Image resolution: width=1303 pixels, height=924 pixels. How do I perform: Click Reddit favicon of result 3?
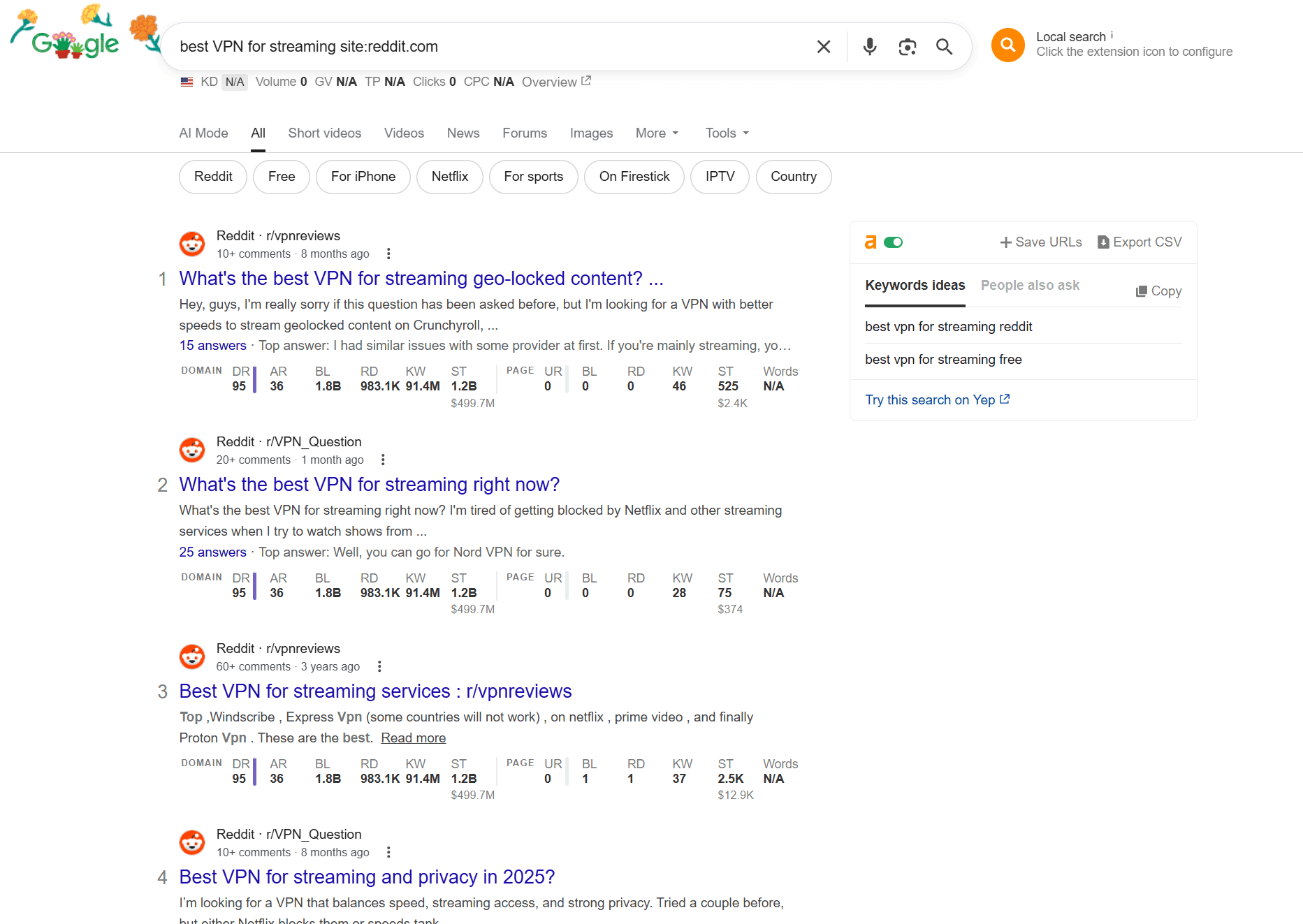192,657
